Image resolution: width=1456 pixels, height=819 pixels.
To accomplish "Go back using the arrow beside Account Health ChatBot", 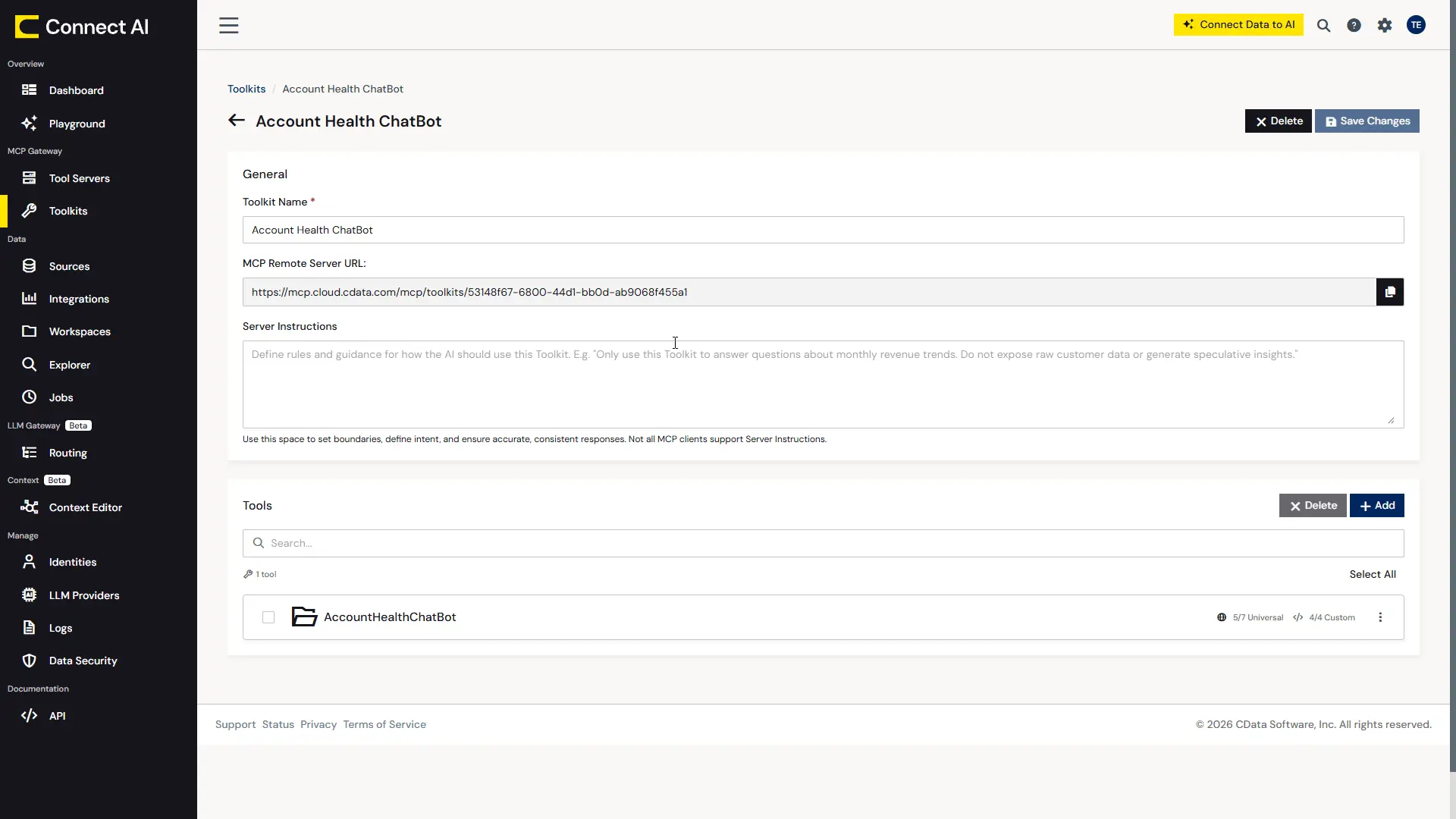I will 237,121.
